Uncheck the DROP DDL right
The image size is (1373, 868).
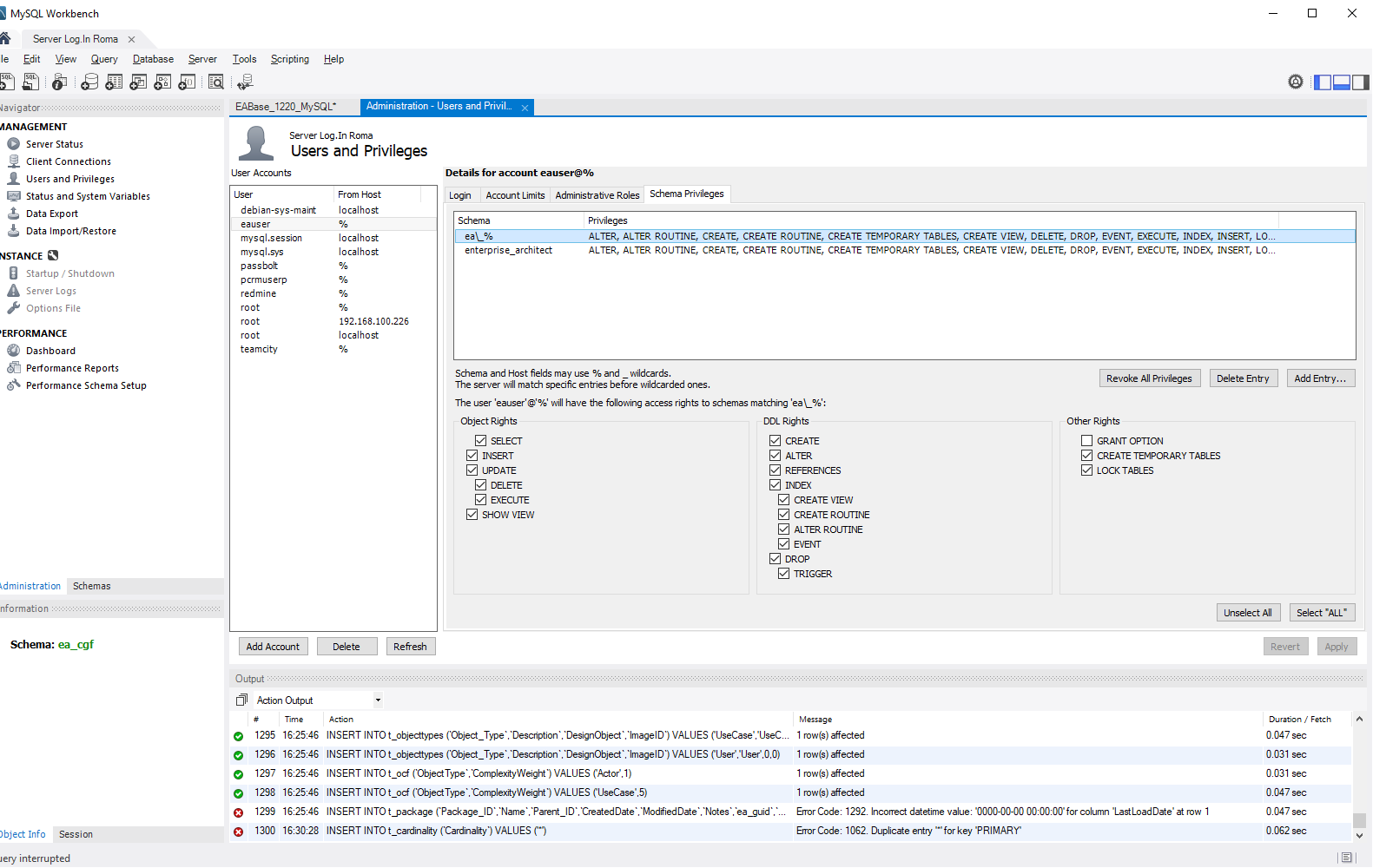pyautogui.click(x=776, y=559)
